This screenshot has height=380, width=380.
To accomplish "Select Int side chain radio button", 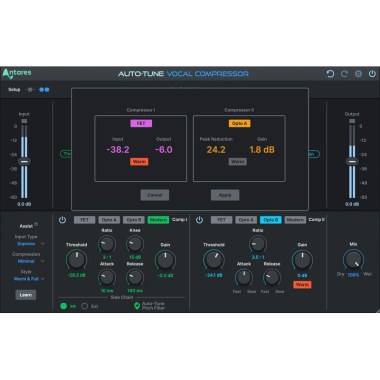I will [x=63, y=306].
